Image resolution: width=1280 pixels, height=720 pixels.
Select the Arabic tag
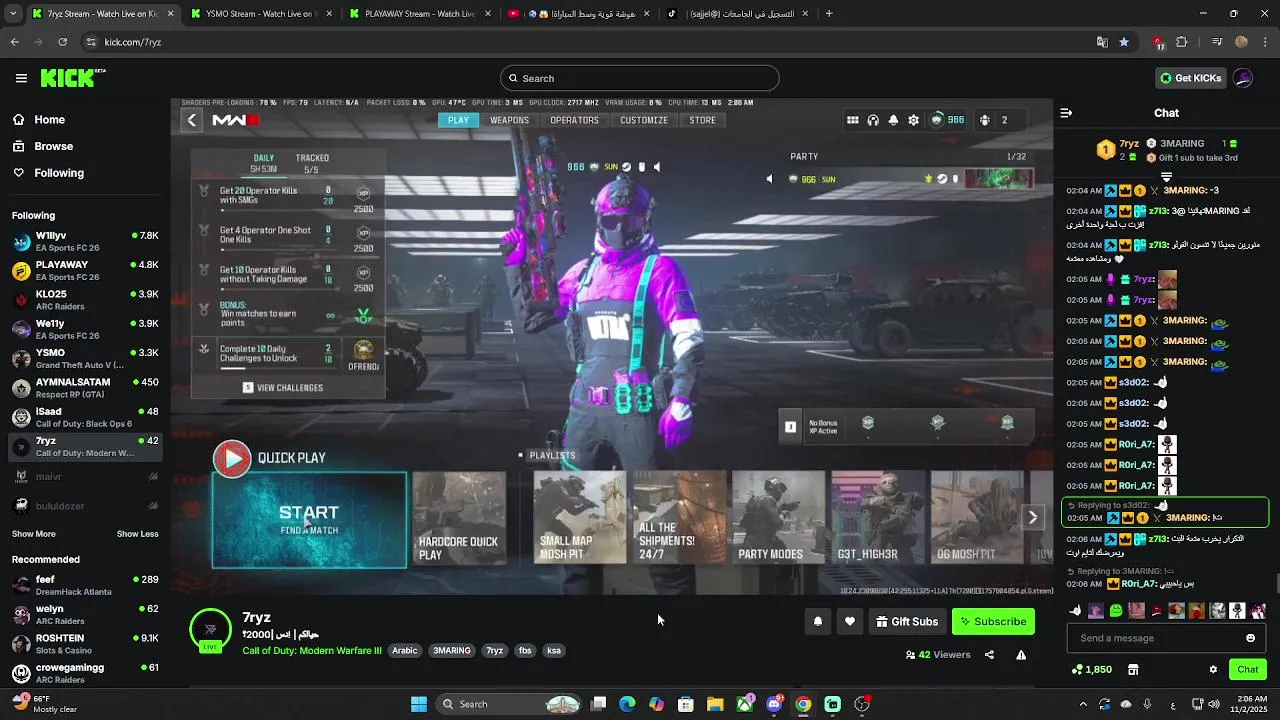[x=405, y=650]
